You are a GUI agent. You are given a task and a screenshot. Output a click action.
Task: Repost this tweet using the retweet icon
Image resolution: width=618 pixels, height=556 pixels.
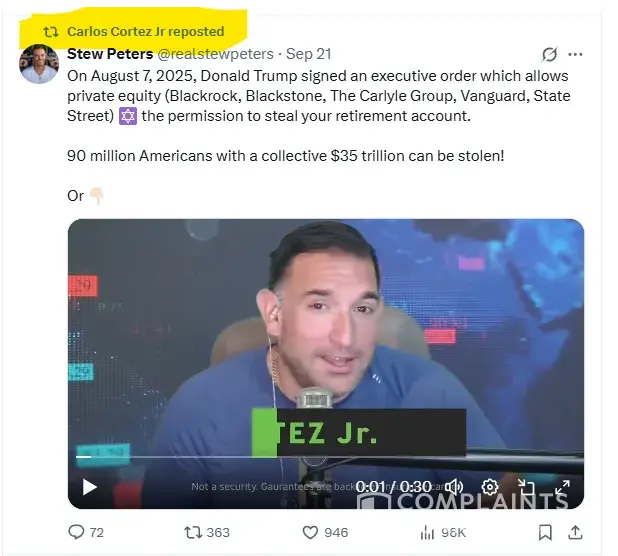[x=193, y=532]
